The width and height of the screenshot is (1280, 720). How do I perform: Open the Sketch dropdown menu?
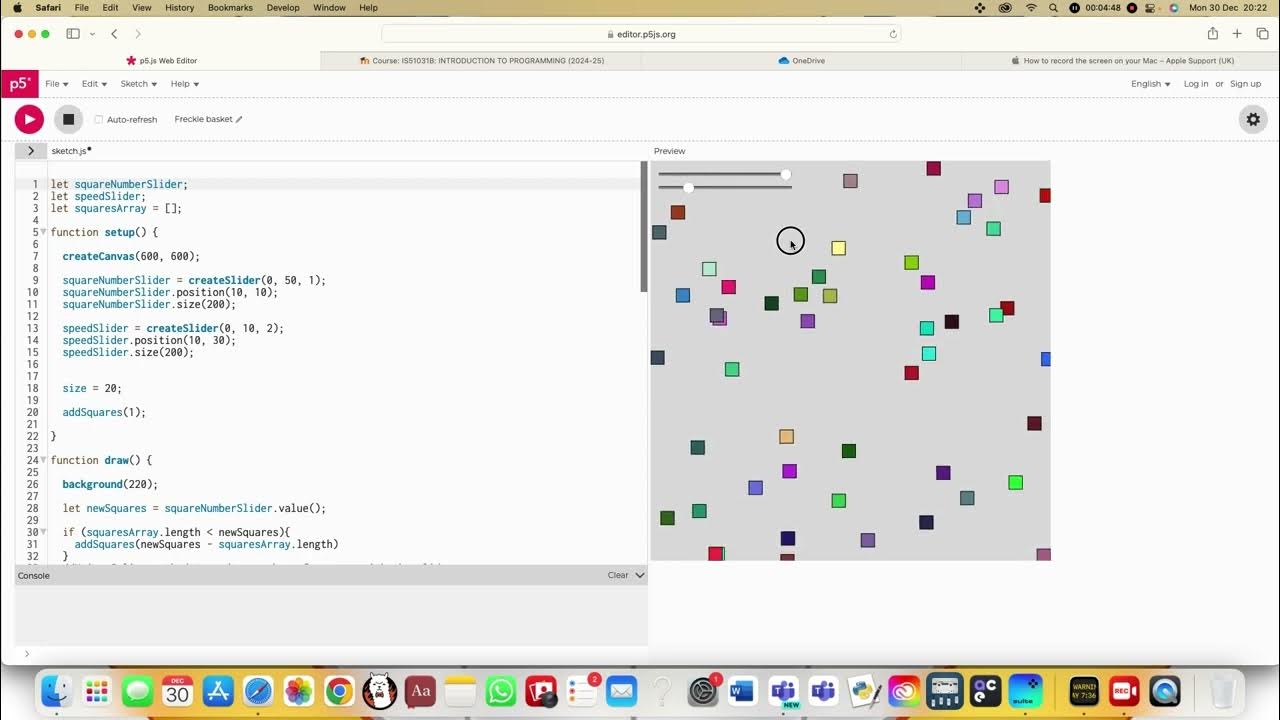point(138,84)
